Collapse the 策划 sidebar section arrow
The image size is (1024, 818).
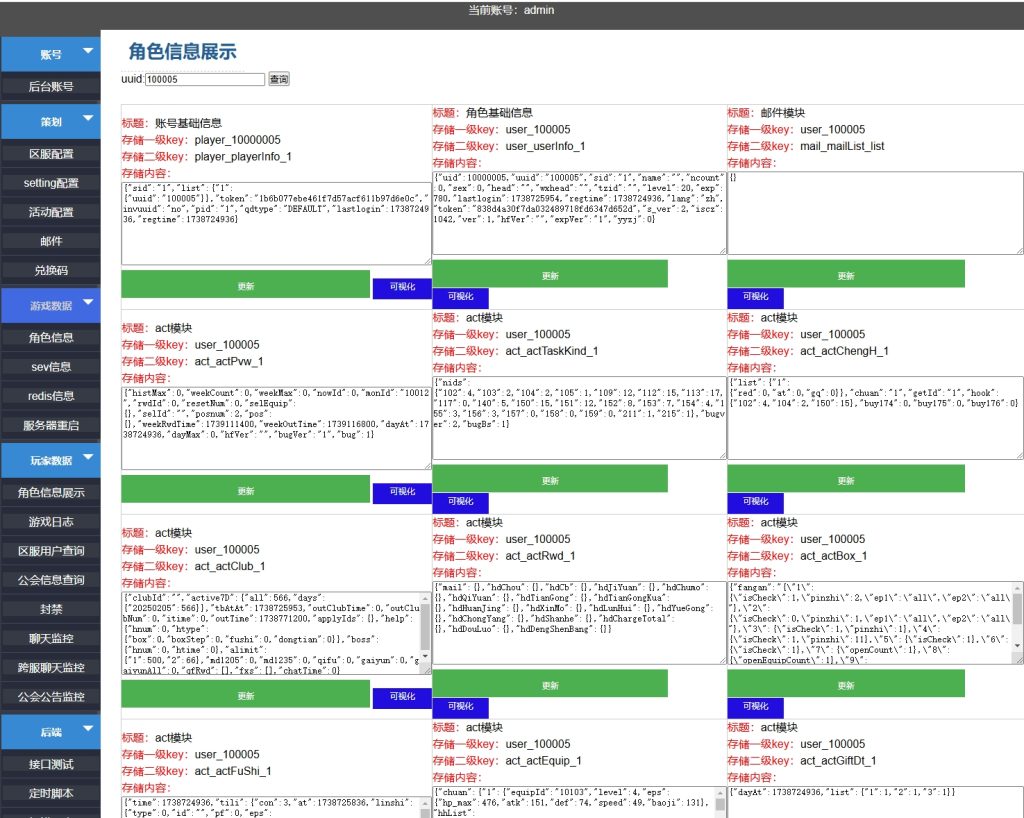[x=88, y=119]
